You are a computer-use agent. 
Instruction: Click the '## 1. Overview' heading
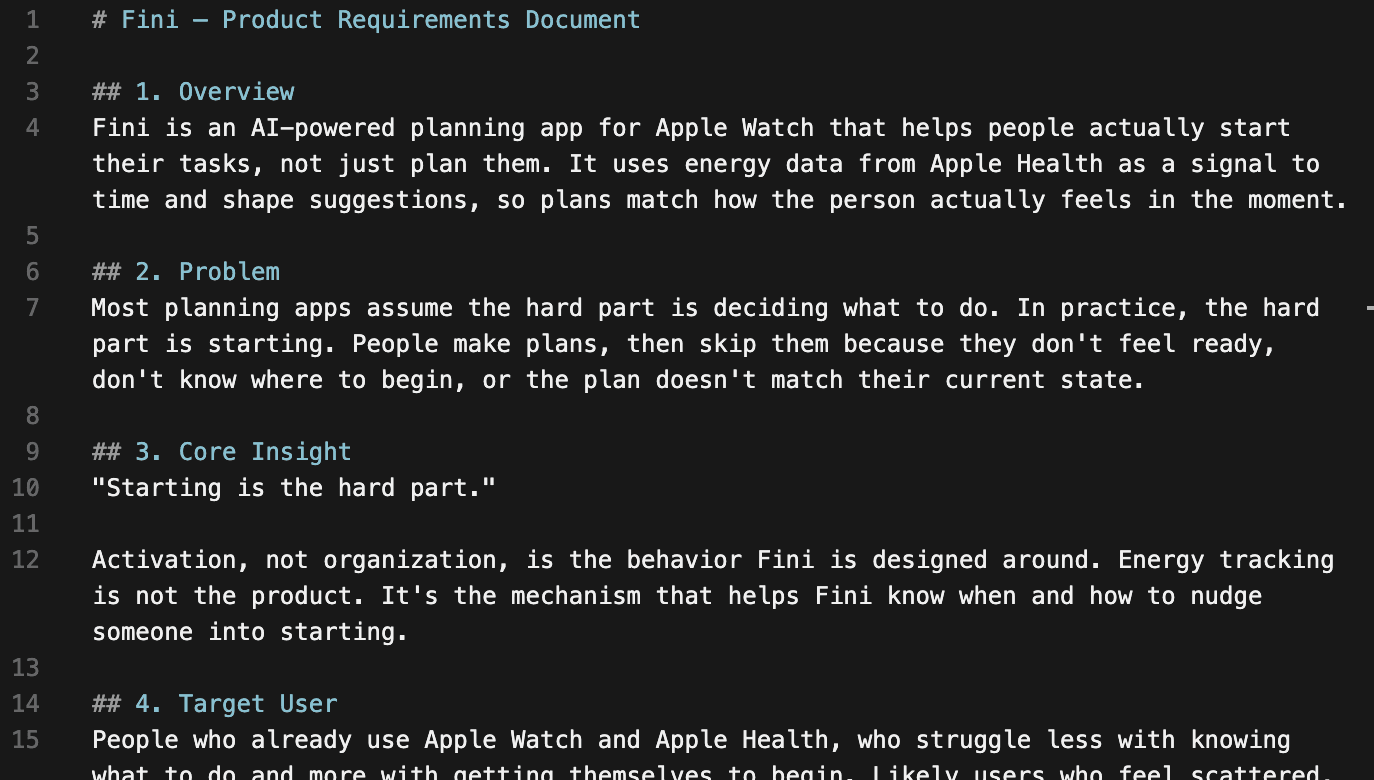[193, 92]
